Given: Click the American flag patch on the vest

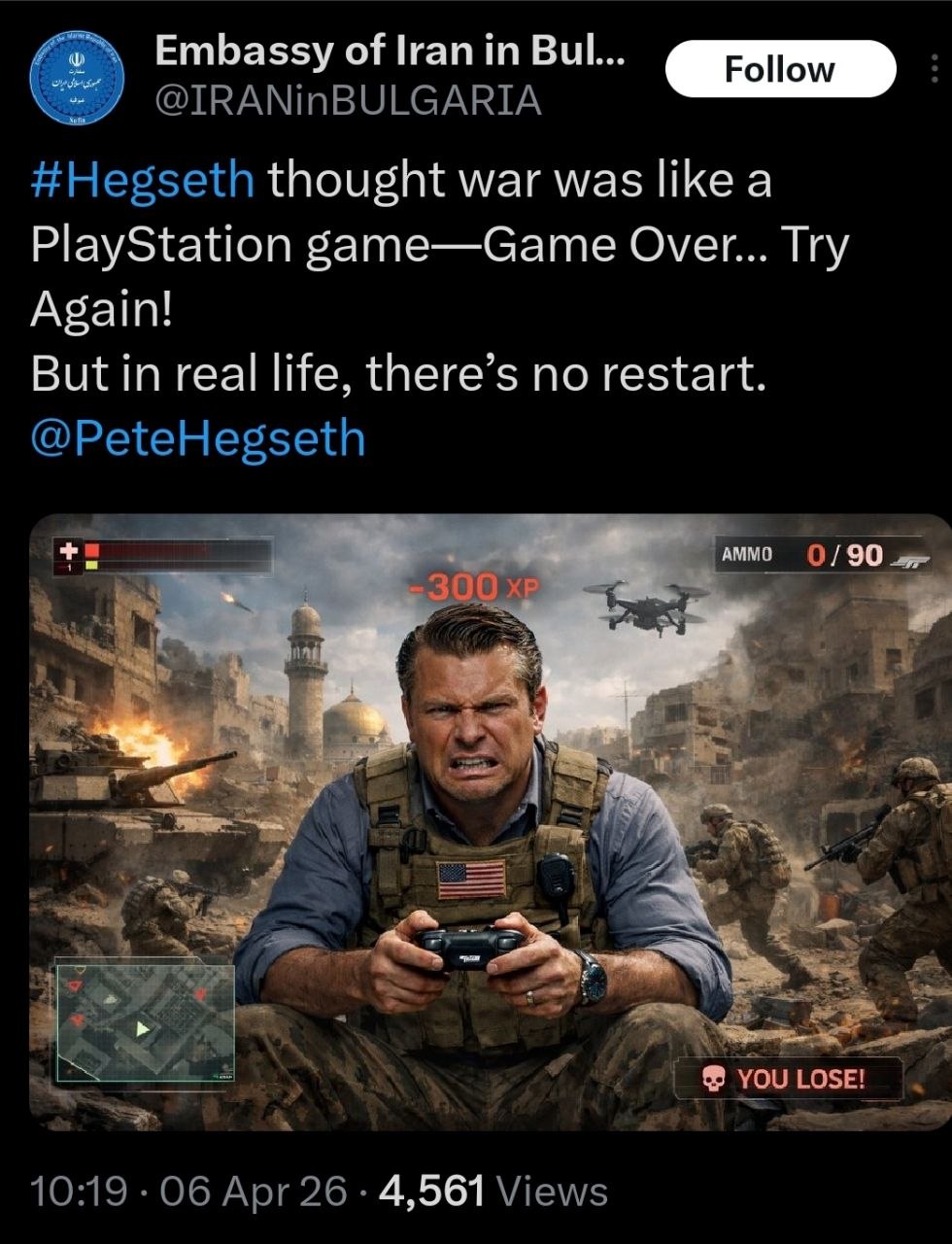Looking at the screenshot, I should [x=471, y=880].
